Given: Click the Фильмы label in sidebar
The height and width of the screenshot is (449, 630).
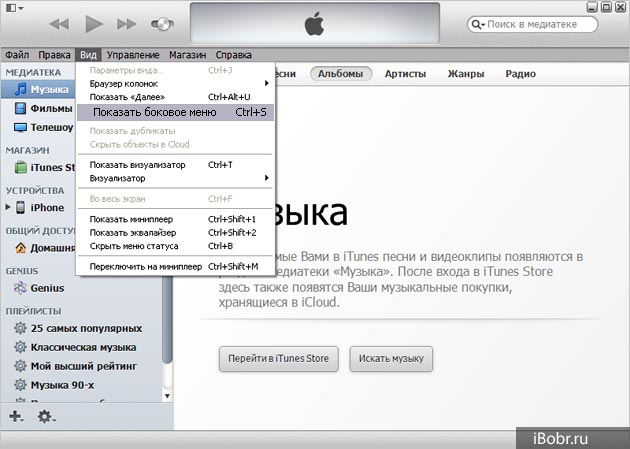Looking at the screenshot, I should click(x=51, y=108).
